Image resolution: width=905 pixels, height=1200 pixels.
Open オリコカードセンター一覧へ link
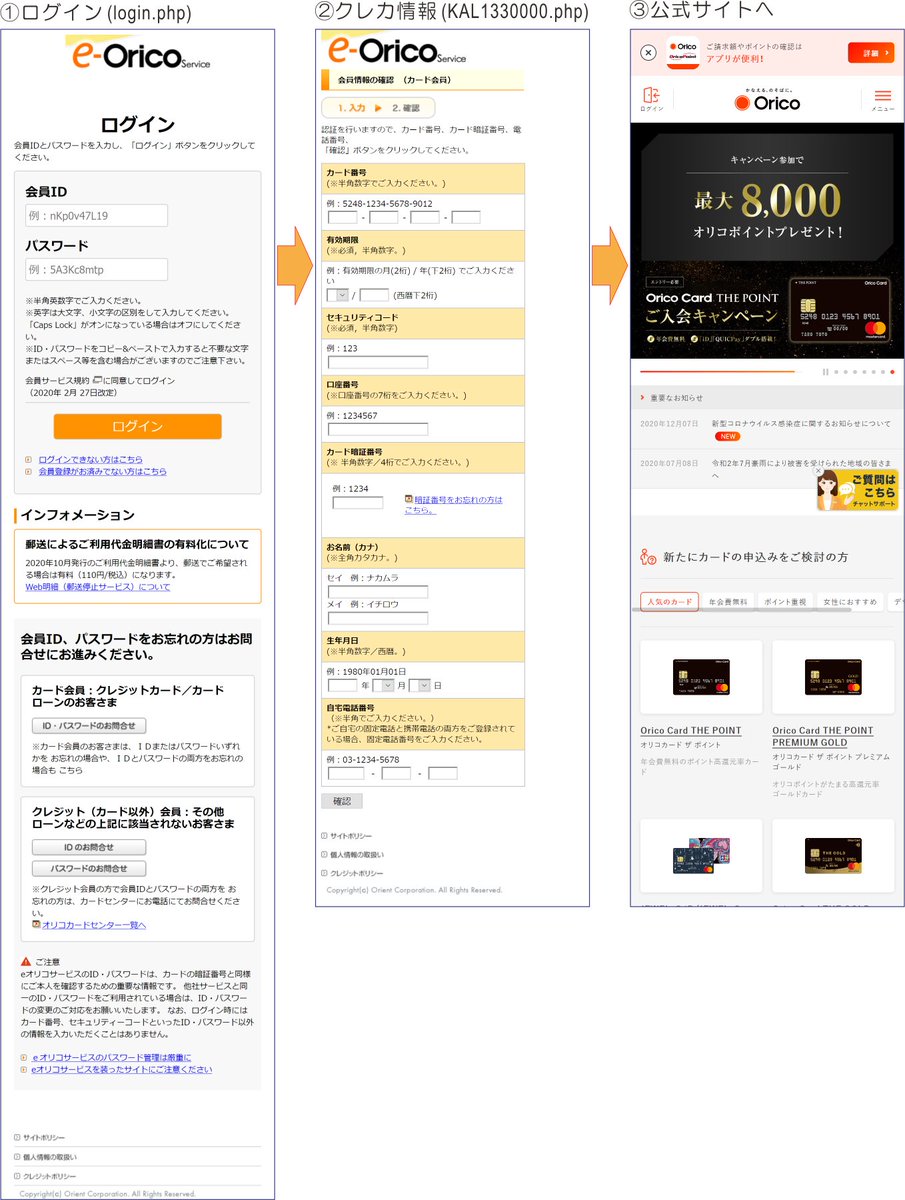(94, 925)
